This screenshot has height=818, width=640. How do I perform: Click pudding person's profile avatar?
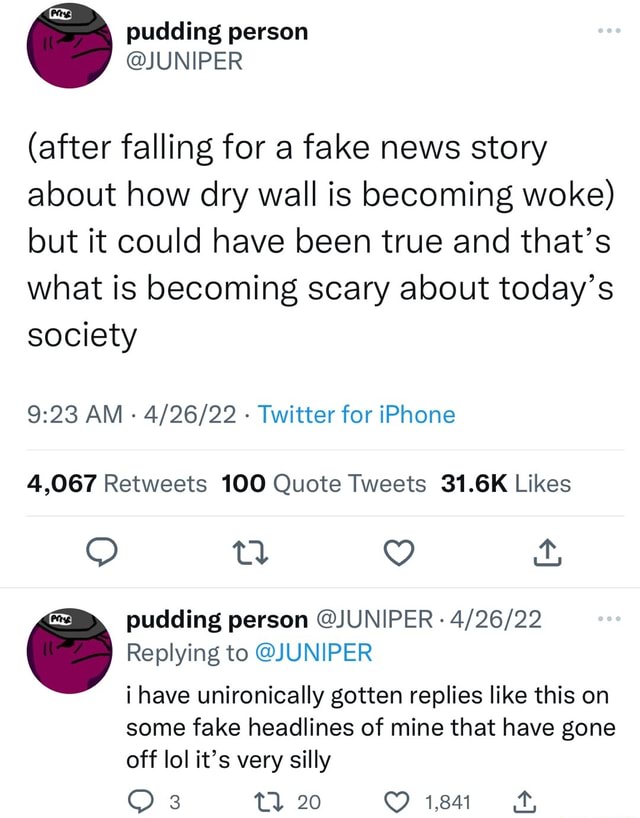(x=68, y=47)
